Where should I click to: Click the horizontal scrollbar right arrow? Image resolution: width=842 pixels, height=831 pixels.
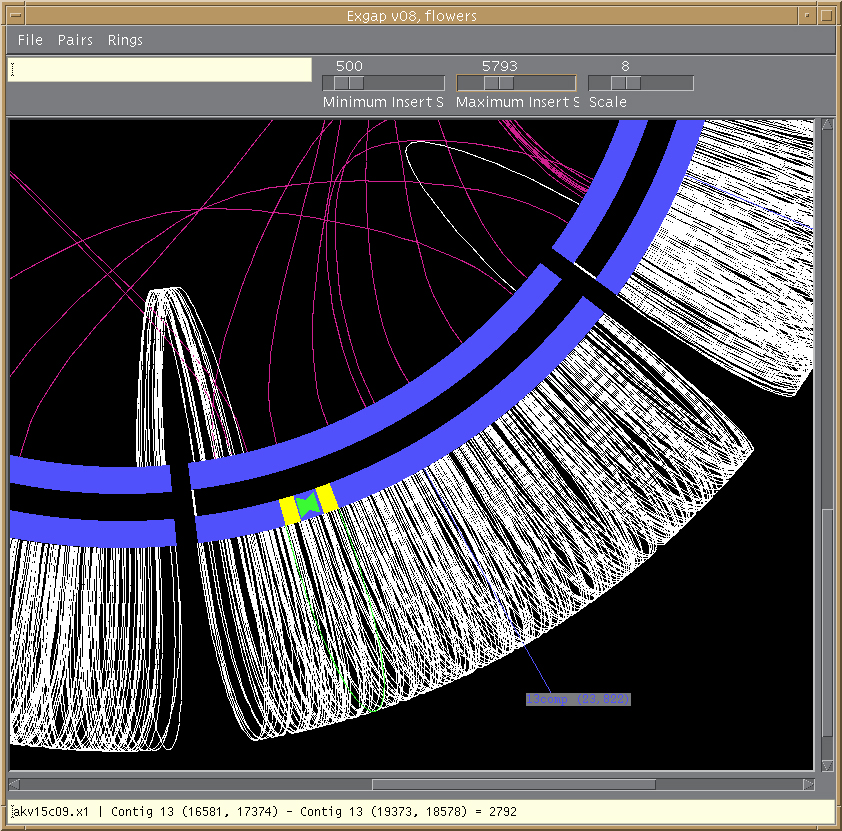click(x=808, y=784)
